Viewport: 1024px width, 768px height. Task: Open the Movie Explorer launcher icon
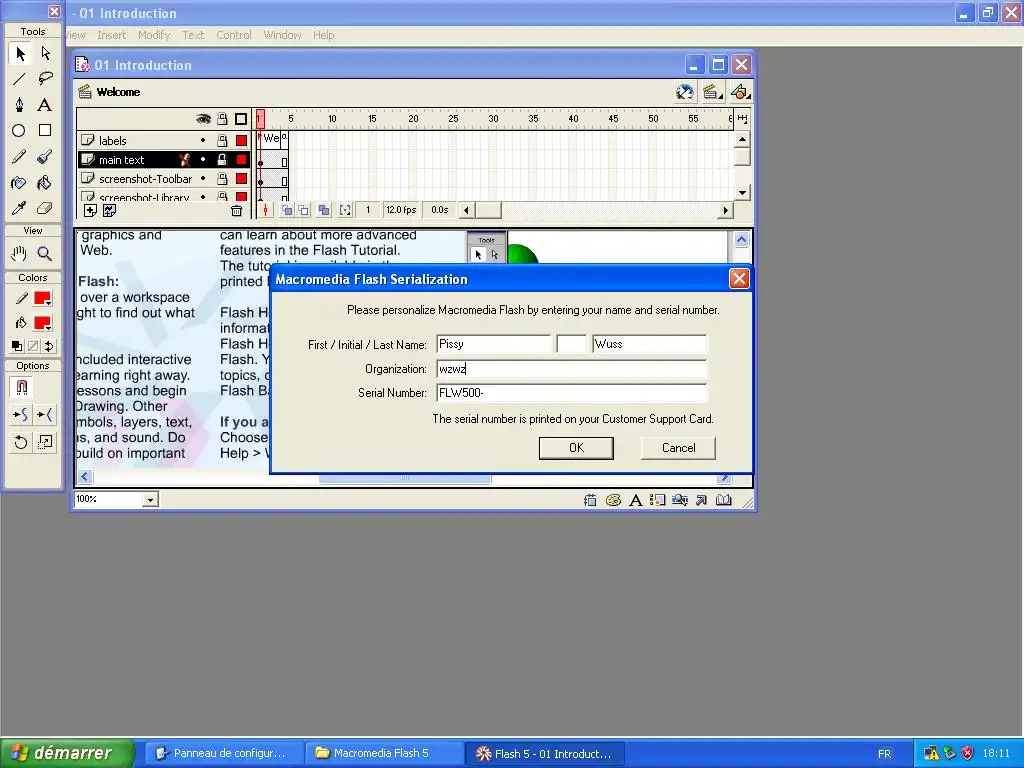(680, 500)
